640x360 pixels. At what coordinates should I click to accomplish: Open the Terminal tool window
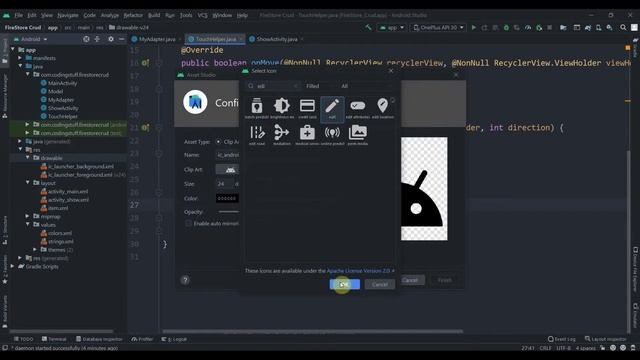[x=54, y=339]
